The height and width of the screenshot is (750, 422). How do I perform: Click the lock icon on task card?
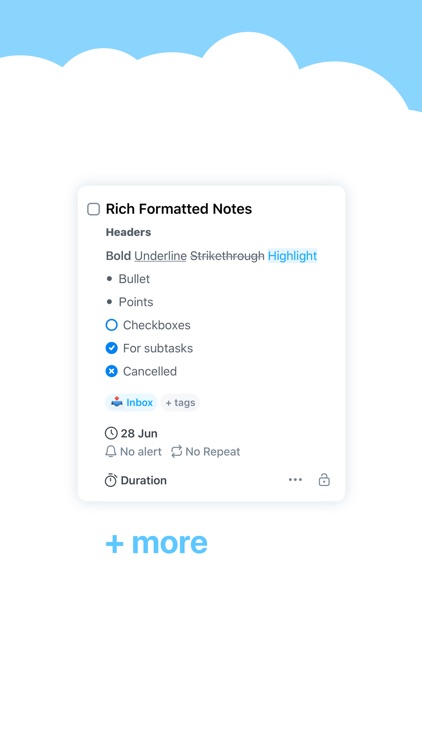pos(324,480)
